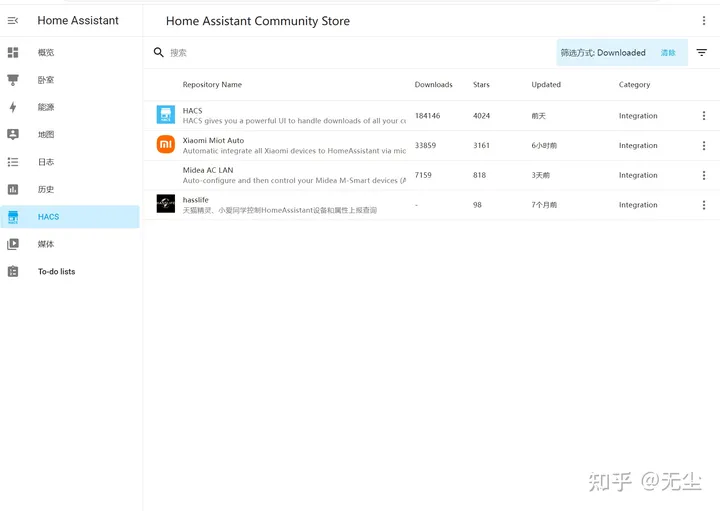720x511 pixels.
Task: Open the 地图 map icon in sidebar
Action: pyautogui.click(x=13, y=134)
